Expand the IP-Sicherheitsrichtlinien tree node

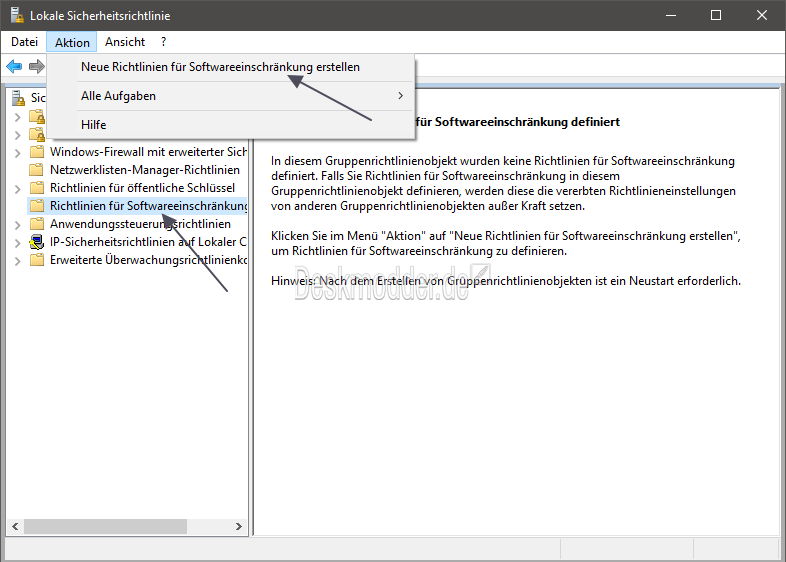18,243
